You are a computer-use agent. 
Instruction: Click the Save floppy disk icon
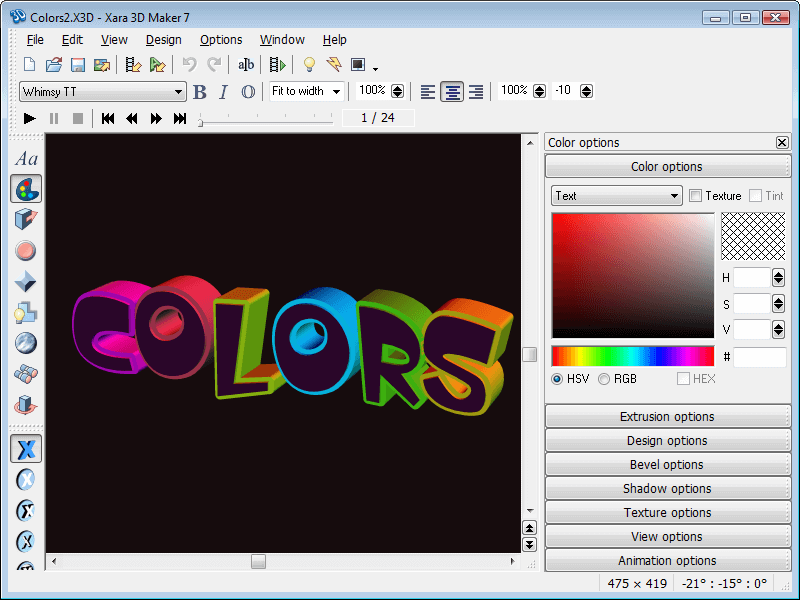[78, 65]
